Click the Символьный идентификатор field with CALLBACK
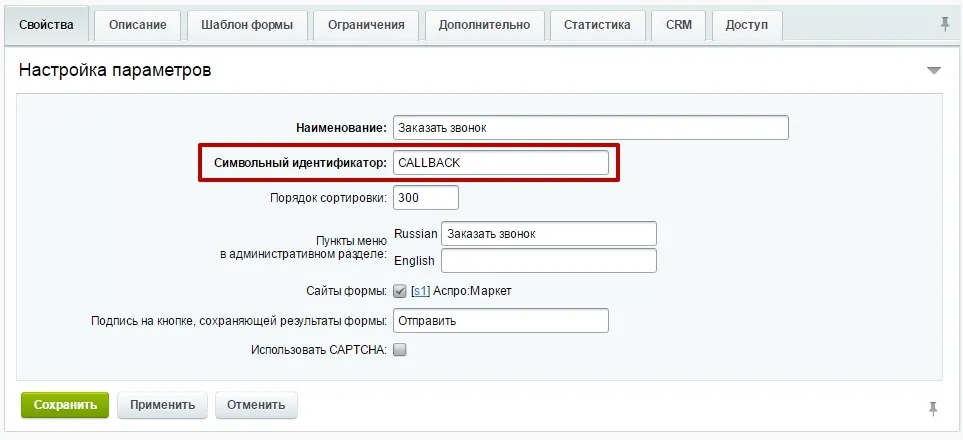The image size is (963, 440). (x=500, y=162)
